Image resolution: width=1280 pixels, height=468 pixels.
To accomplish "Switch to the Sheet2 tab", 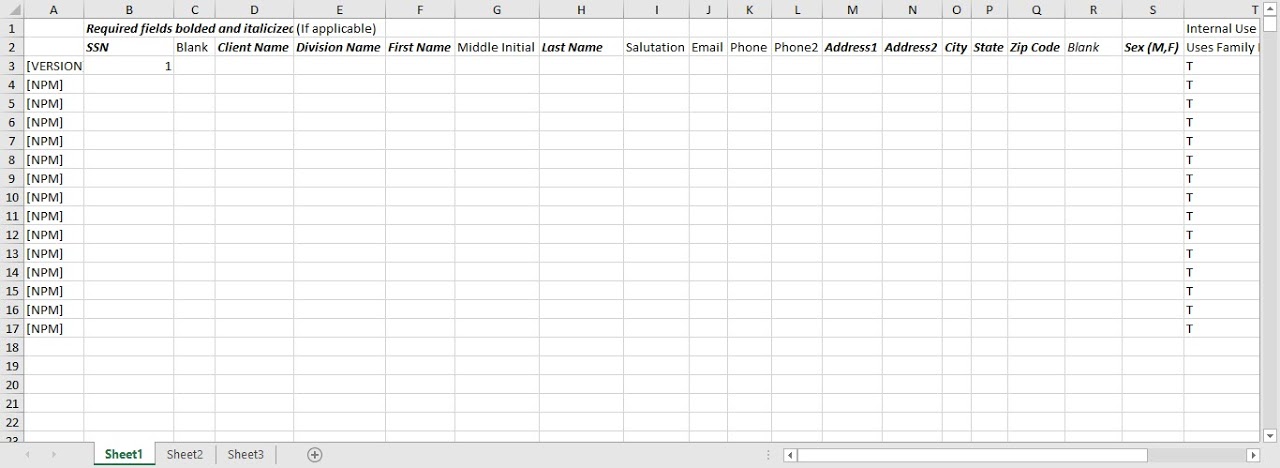I will point(185,455).
